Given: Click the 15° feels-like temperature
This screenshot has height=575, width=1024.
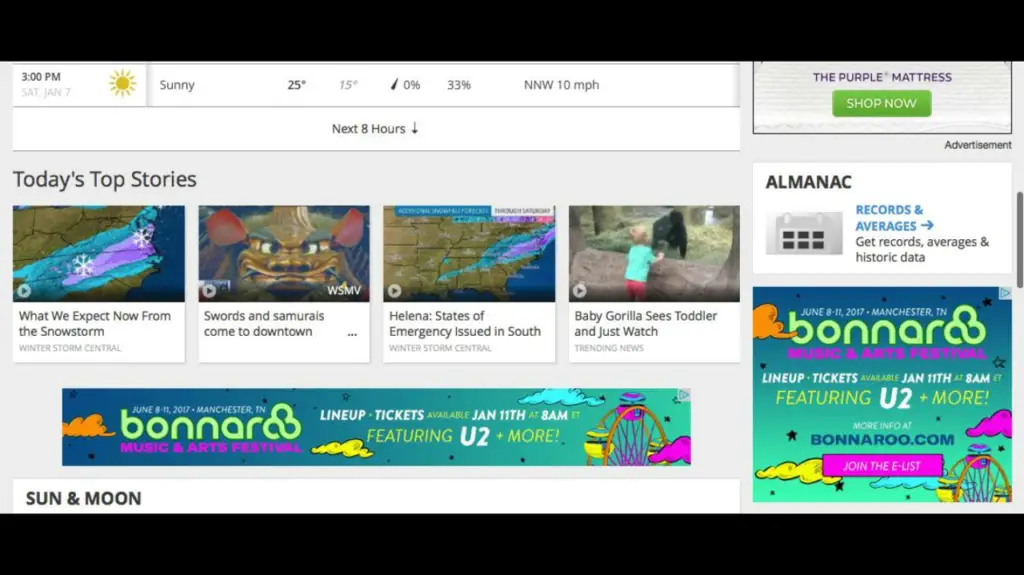Looking at the screenshot, I should [x=348, y=85].
